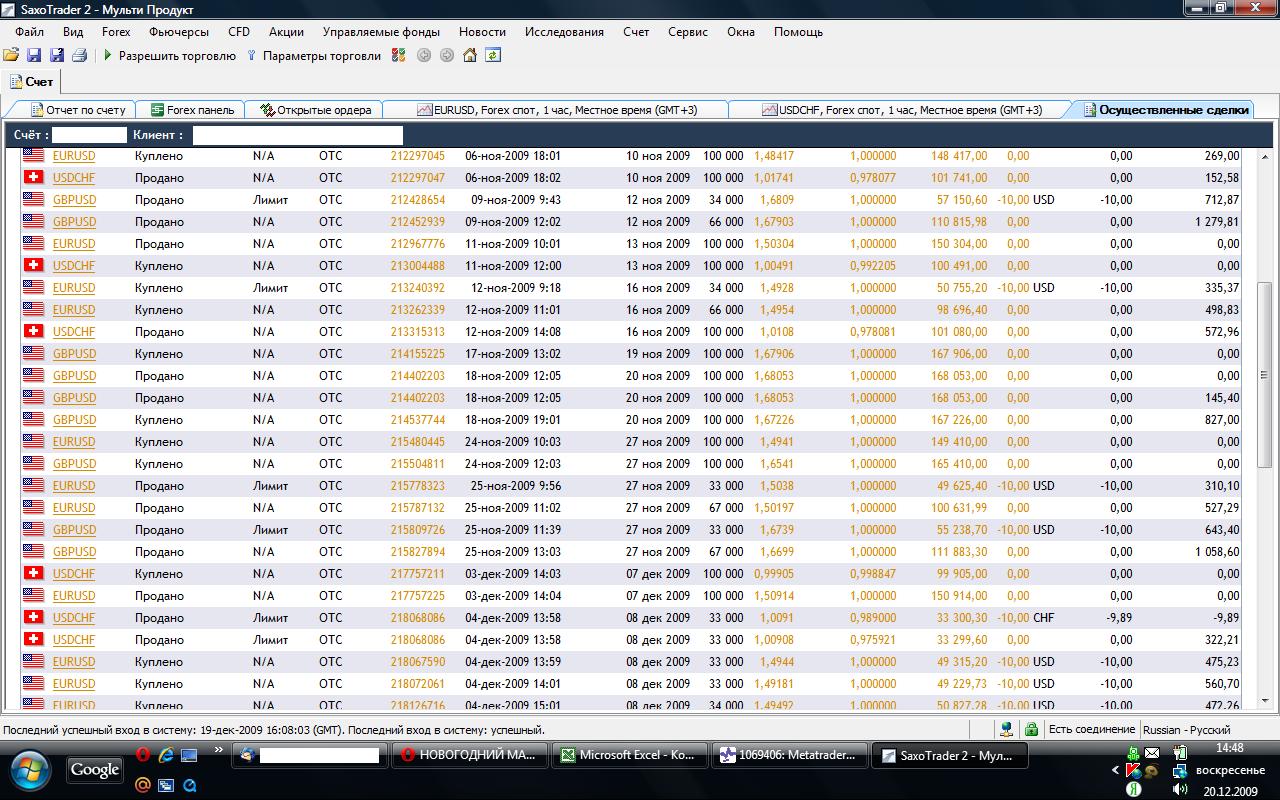Viewport: 1280px width, 800px height.
Task: Click the user connection icon in the status bar
Action: [x=1007, y=730]
